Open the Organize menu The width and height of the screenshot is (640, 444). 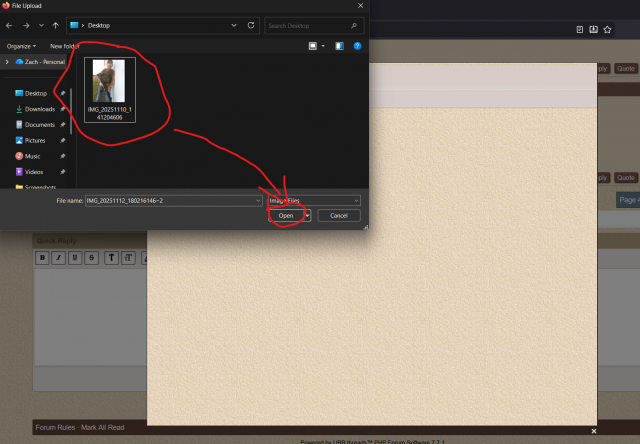pyautogui.click(x=20, y=46)
